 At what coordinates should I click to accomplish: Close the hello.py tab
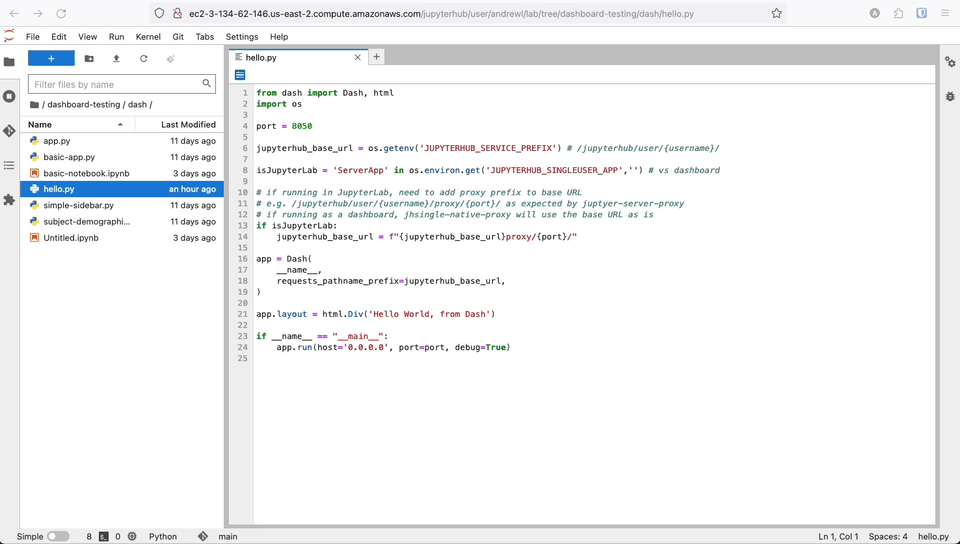(x=358, y=57)
